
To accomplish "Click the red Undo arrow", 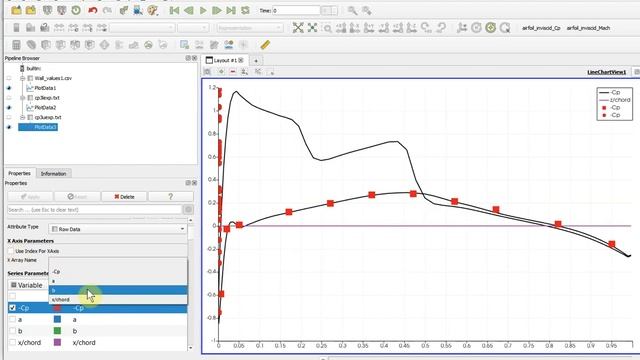I will 93,10.
